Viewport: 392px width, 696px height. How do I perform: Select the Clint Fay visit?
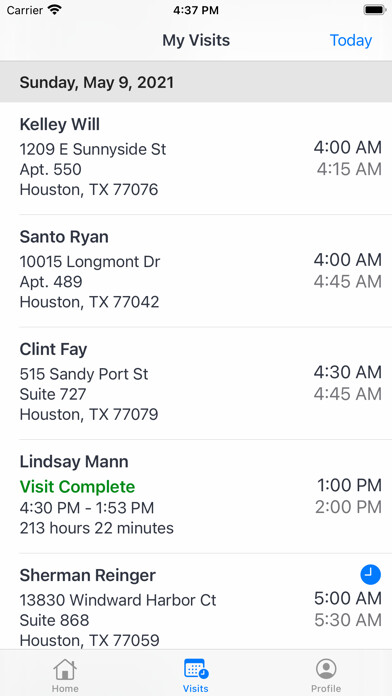coord(196,384)
